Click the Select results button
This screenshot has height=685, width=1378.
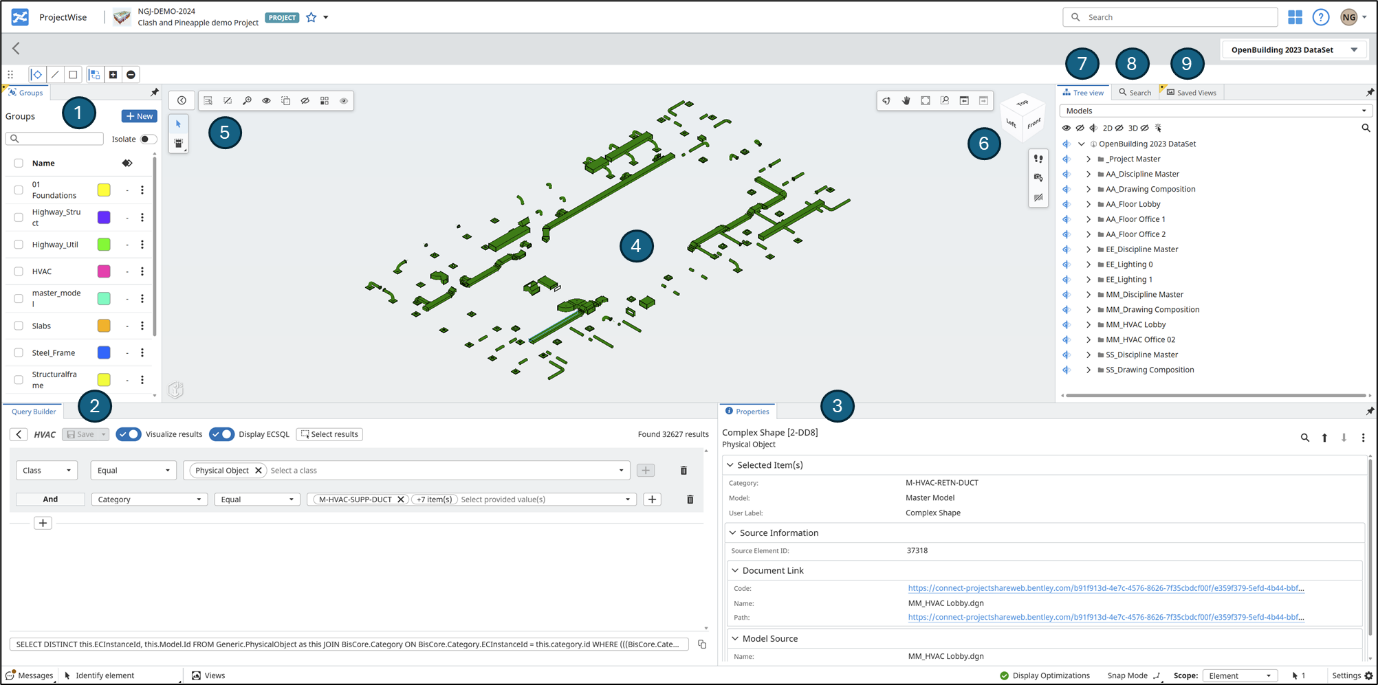(x=329, y=434)
